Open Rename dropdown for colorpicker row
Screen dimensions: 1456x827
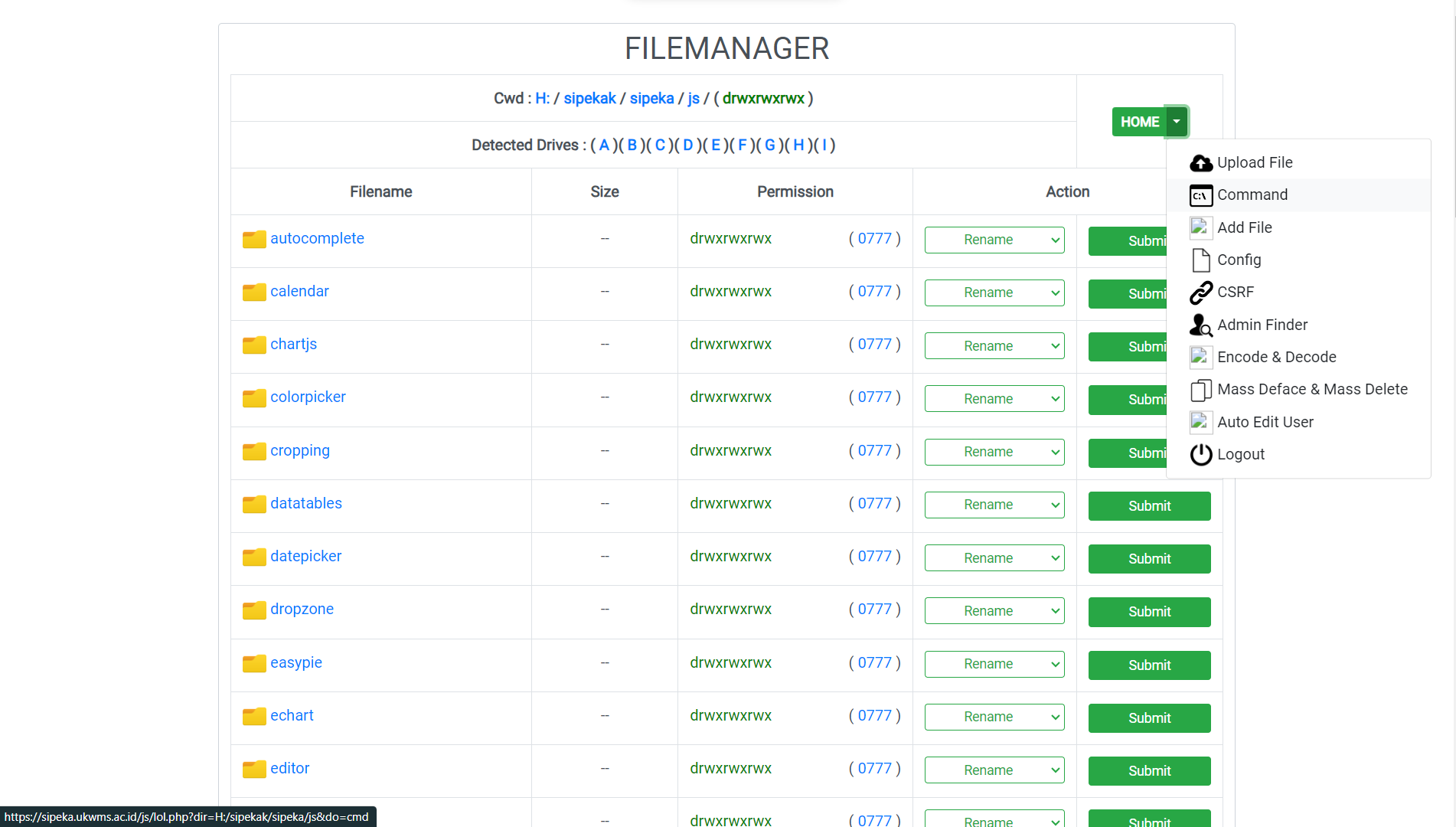[994, 399]
